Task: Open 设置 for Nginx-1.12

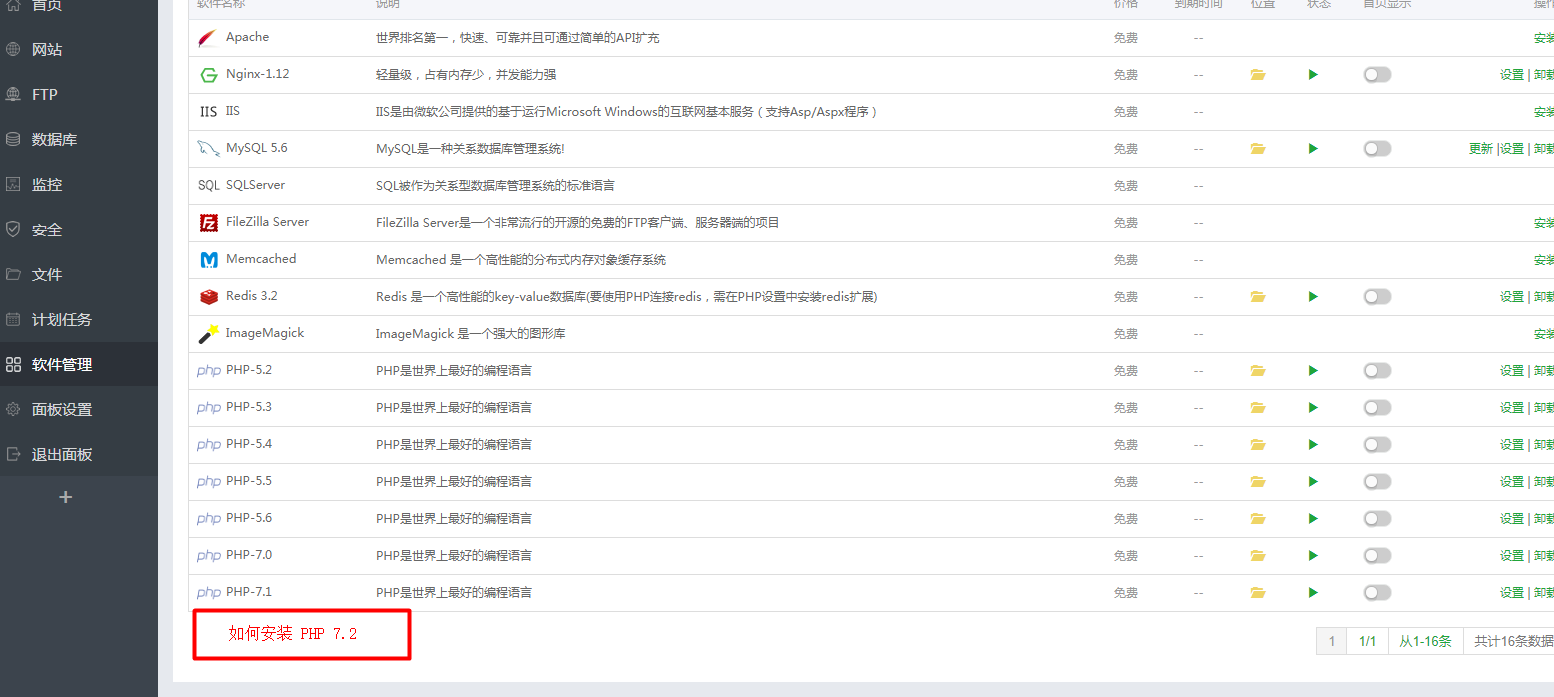Action: [1512, 75]
